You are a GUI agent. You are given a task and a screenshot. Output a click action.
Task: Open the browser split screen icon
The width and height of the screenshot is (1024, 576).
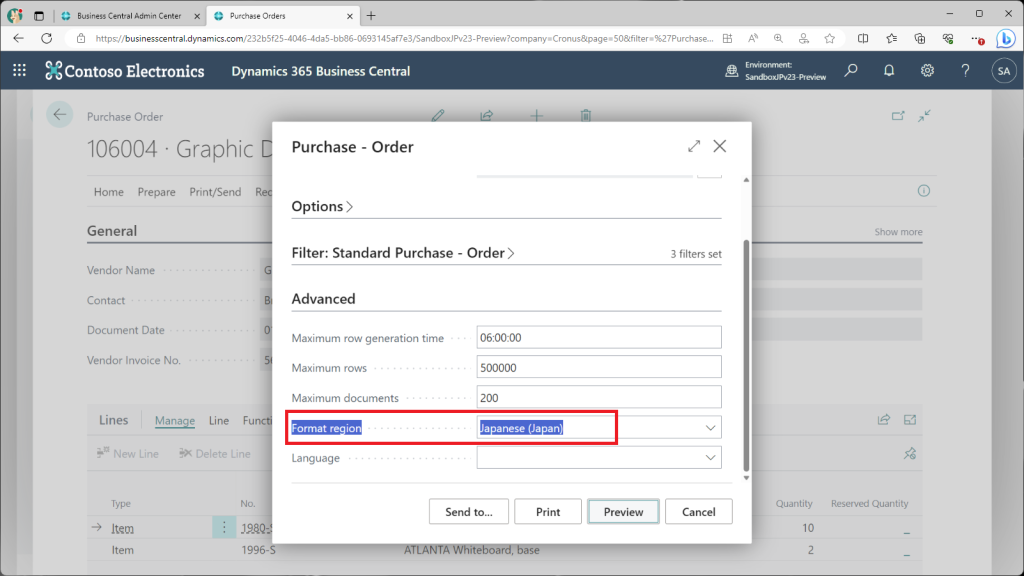point(863,39)
